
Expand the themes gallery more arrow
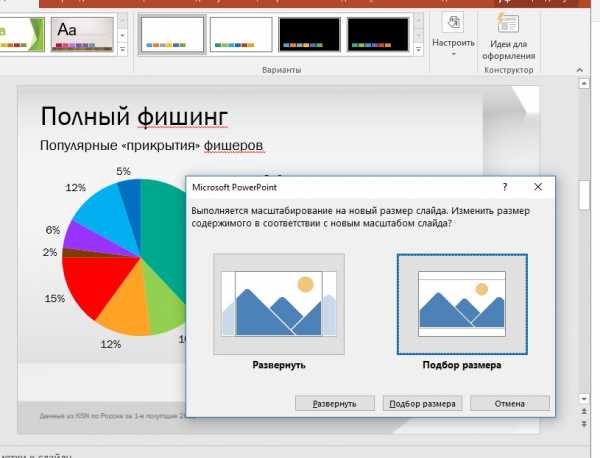tap(122, 49)
